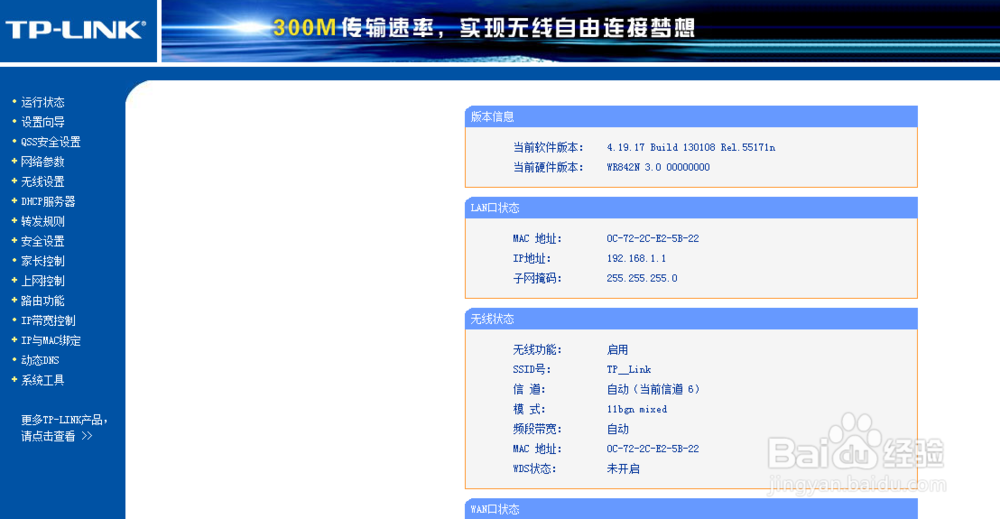
Task: Click the 请点击查看 >> link
Action: (x=56, y=436)
